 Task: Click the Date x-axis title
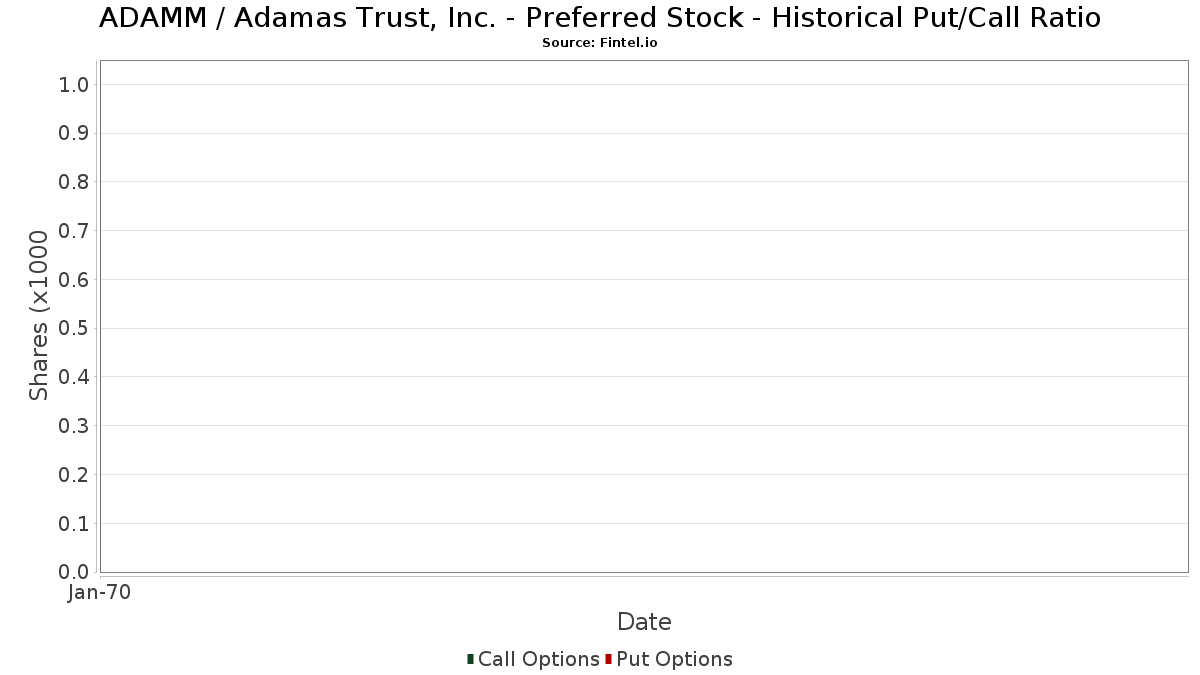tap(644, 622)
